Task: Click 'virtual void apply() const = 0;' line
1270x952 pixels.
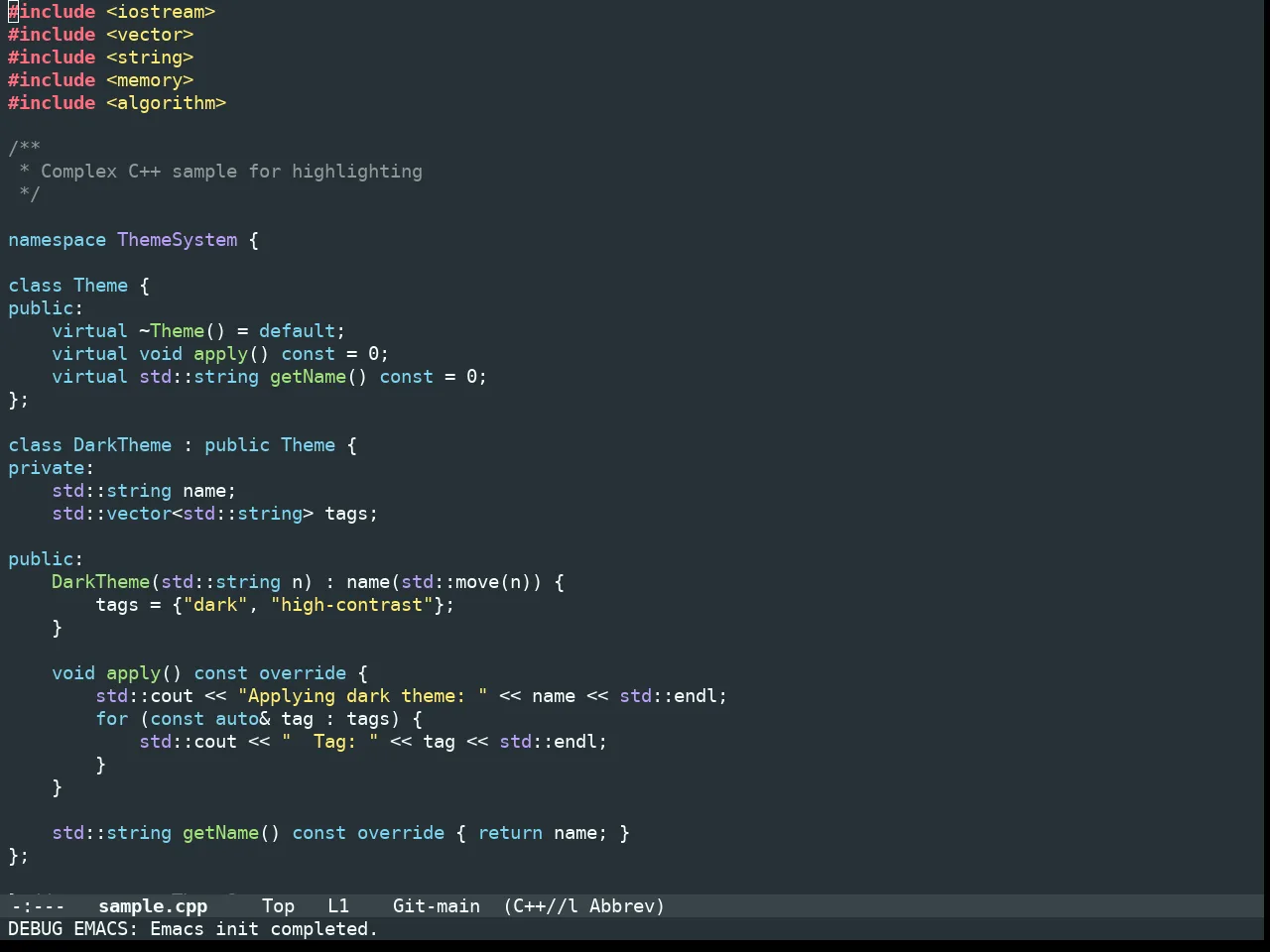Action: (220, 354)
